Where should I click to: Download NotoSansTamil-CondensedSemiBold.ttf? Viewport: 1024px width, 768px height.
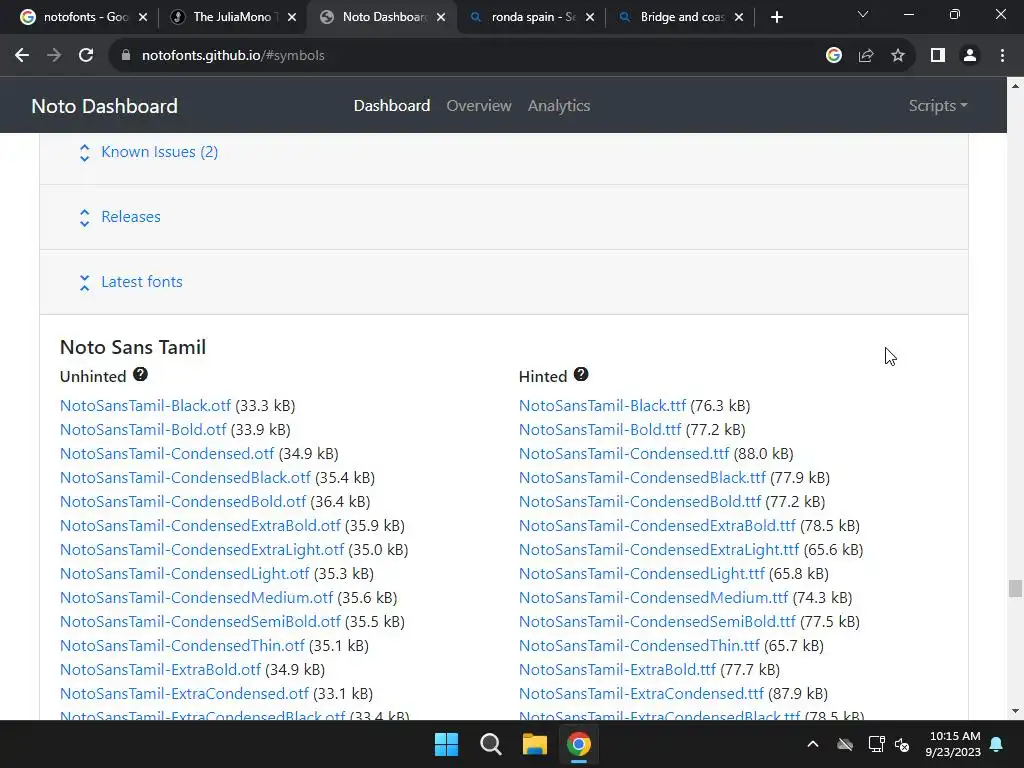[x=658, y=622]
